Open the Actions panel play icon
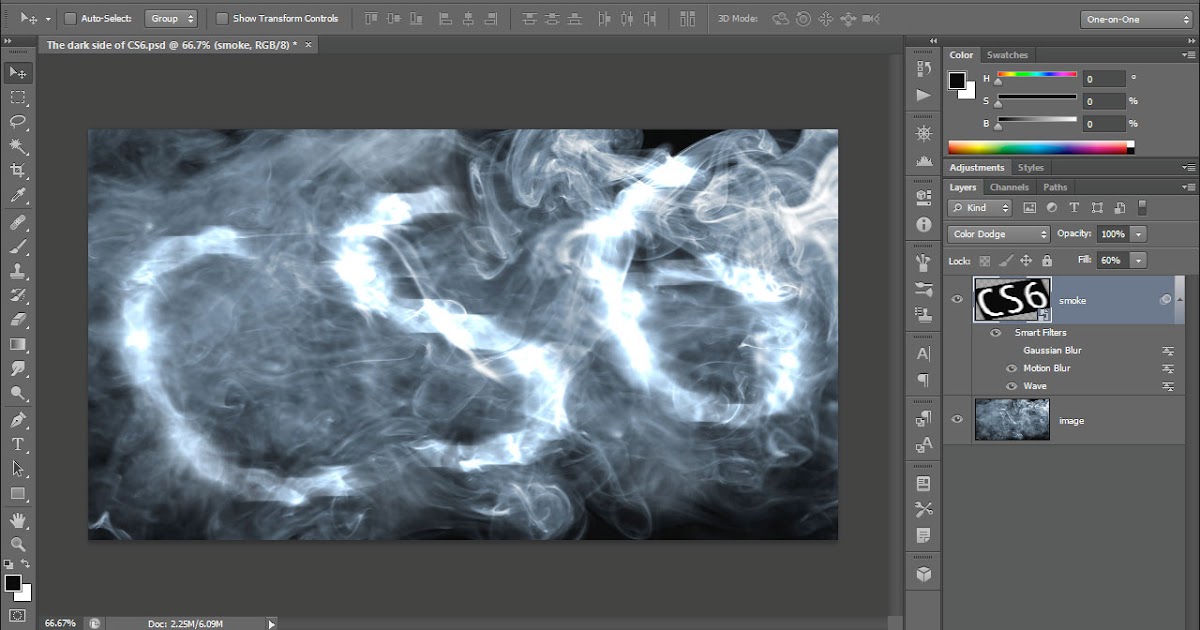The width and height of the screenshot is (1200, 630). (x=923, y=95)
